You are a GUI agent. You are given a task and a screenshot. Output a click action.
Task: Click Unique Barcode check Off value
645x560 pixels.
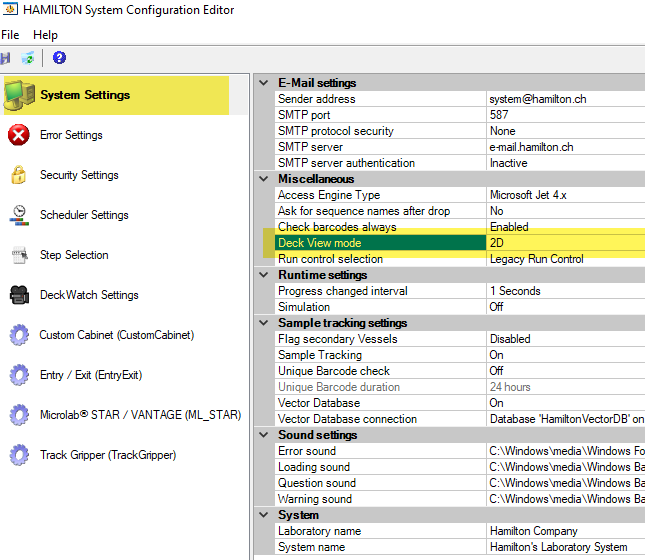point(496,371)
